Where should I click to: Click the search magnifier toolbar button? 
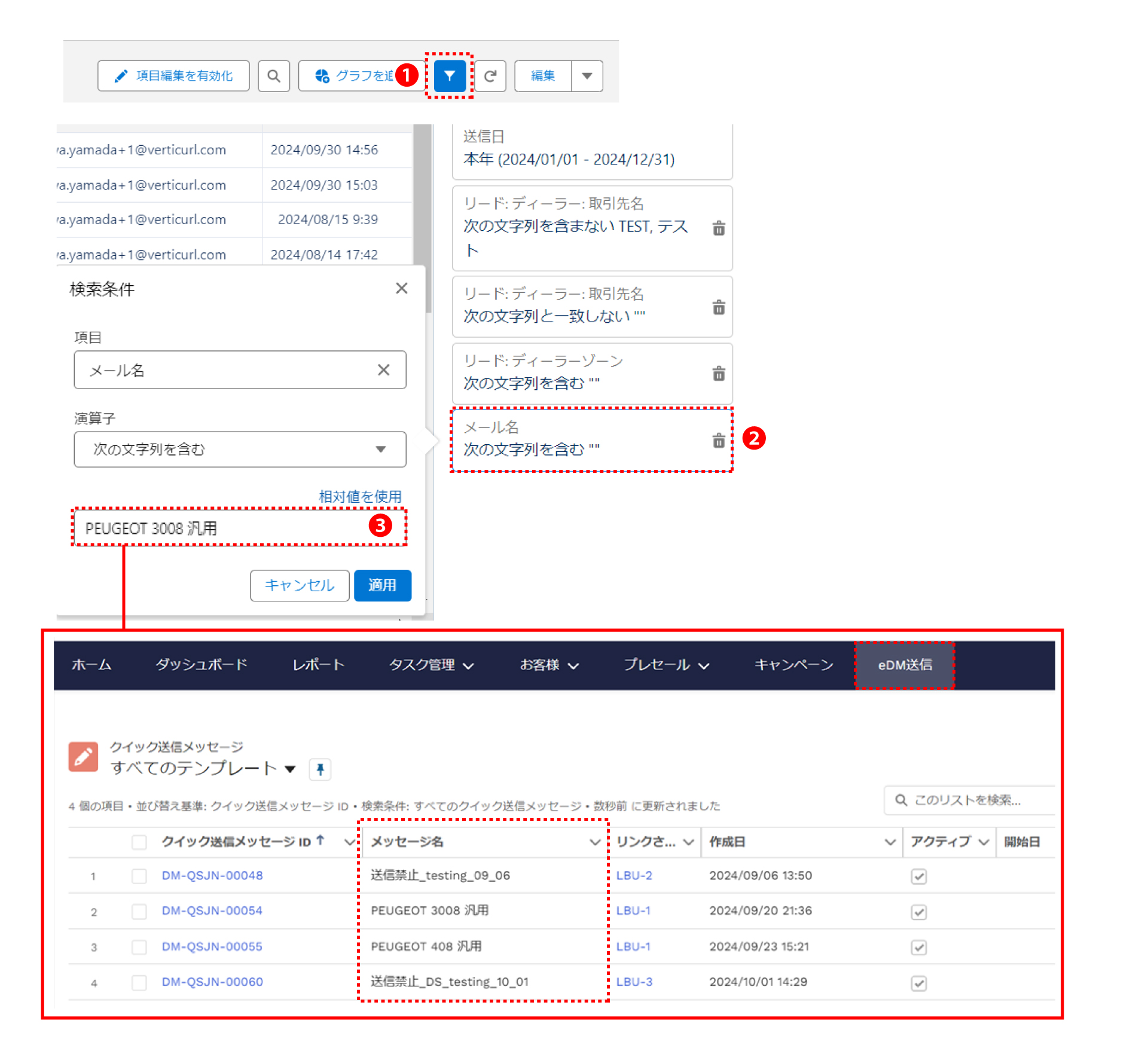(274, 76)
